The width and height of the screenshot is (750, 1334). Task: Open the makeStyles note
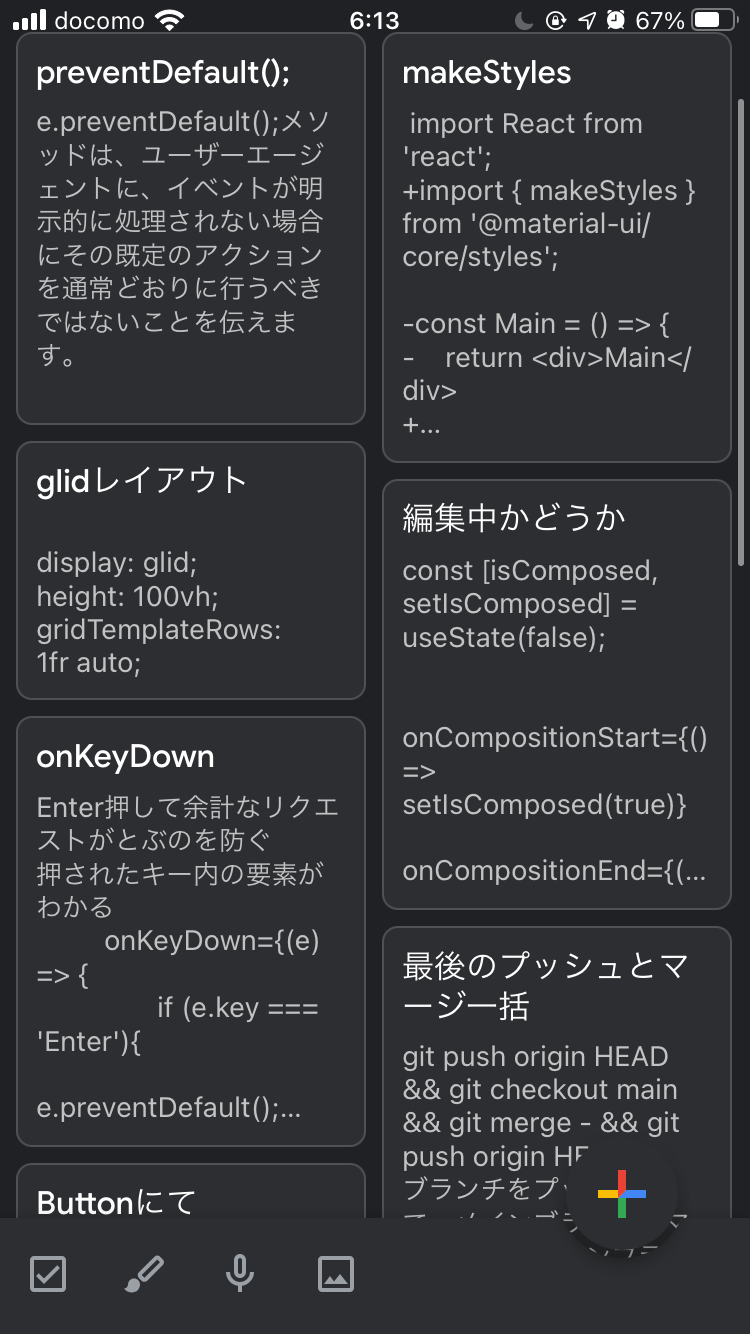[557, 248]
